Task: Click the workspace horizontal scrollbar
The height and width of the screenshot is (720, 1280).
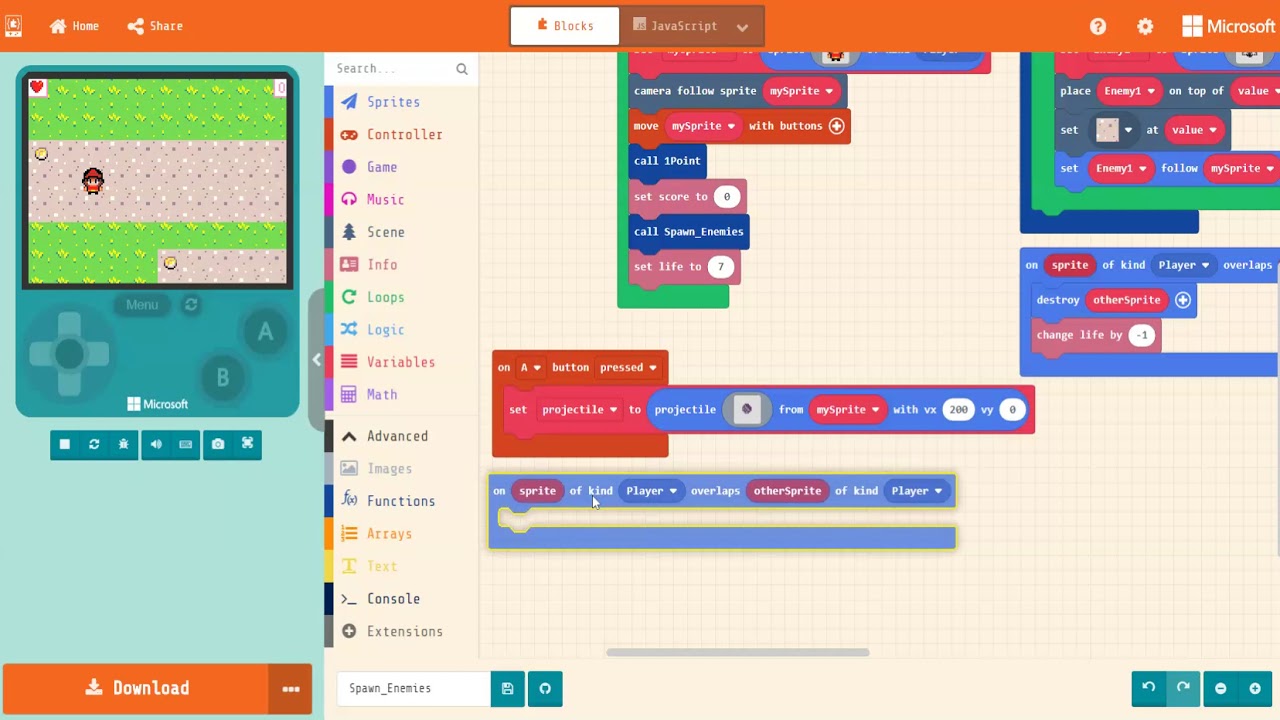Action: point(738,653)
